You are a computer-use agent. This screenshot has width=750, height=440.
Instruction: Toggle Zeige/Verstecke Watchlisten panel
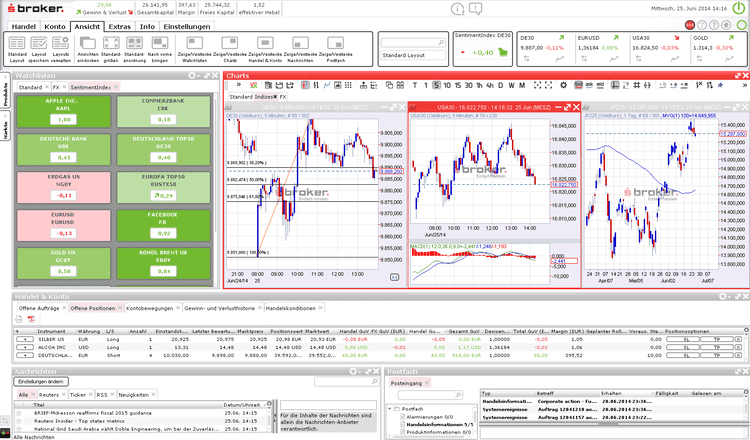[195, 43]
